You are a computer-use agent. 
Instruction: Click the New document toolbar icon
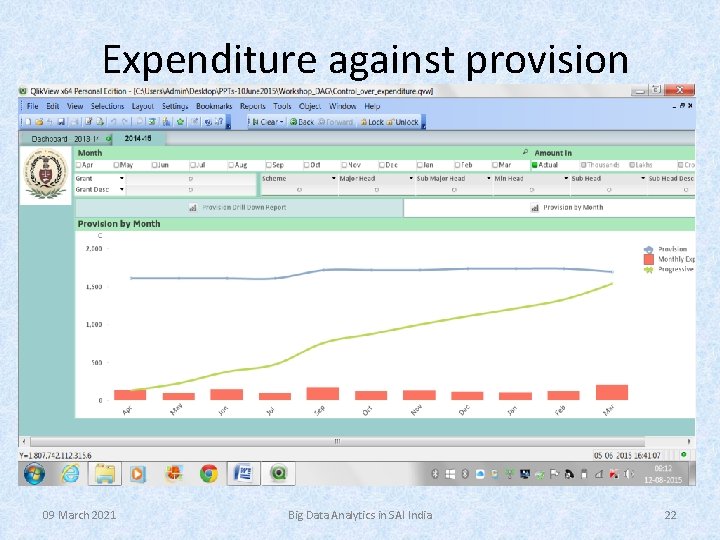click(28, 122)
